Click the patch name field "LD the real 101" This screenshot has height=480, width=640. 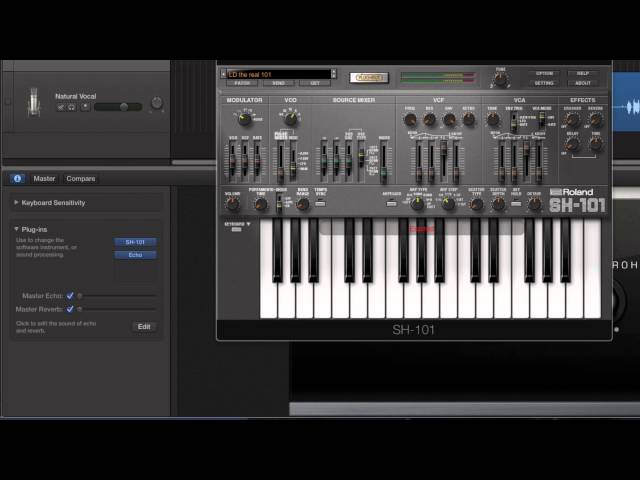click(279, 74)
